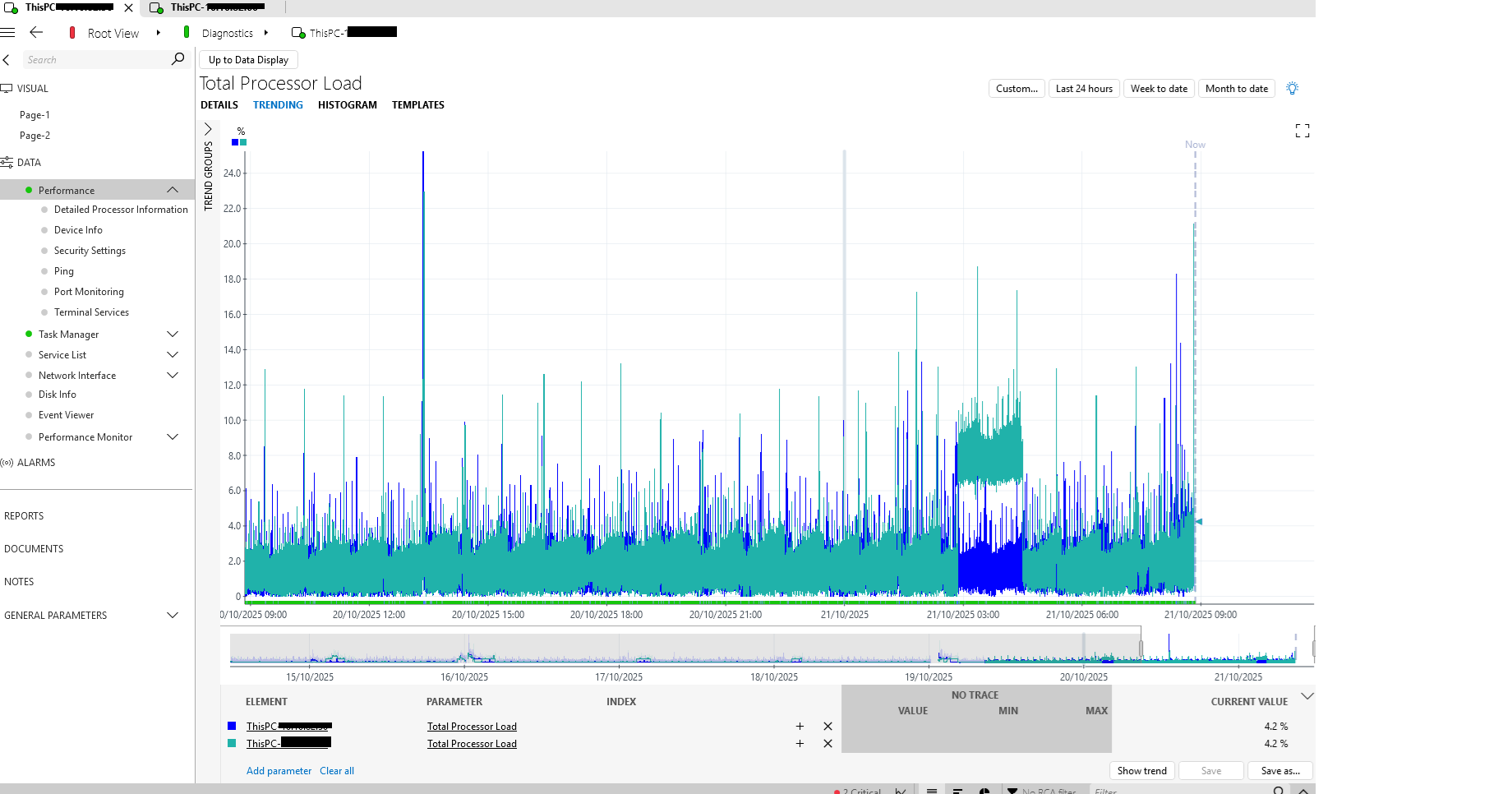Click the search magnifier icon in sidebar
The image size is (1512, 794).
(177, 59)
